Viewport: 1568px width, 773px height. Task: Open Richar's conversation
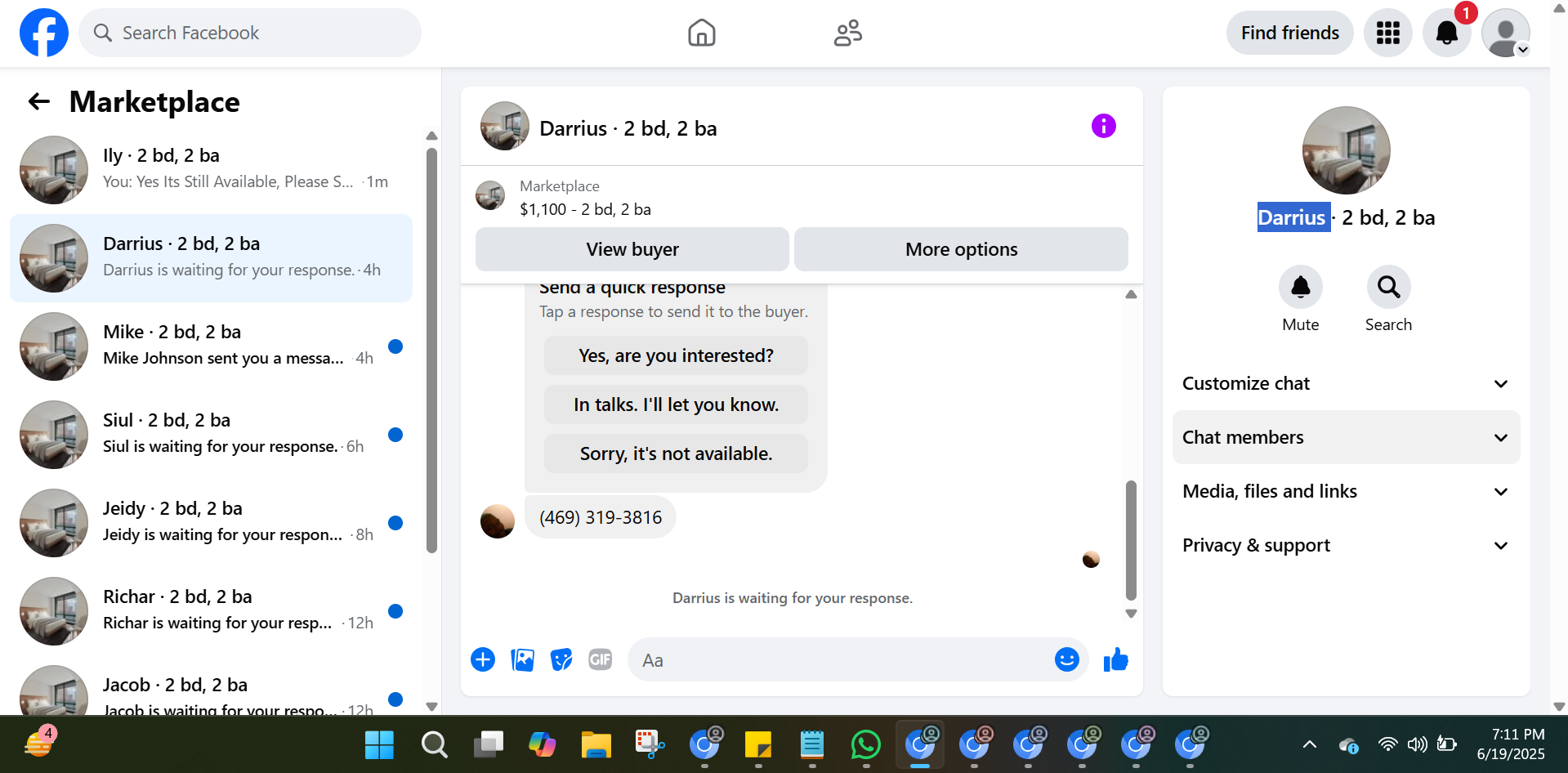pos(212,611)
